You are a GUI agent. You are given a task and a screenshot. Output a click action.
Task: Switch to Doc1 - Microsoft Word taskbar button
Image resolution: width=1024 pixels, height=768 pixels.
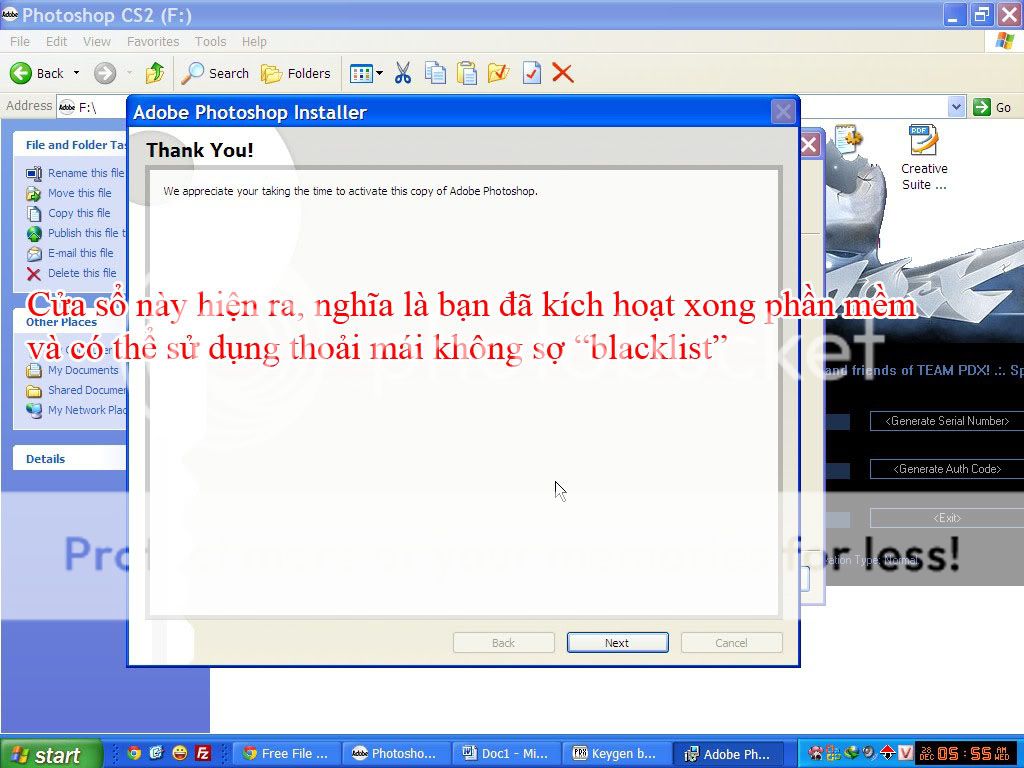click(x=507, y=754)
